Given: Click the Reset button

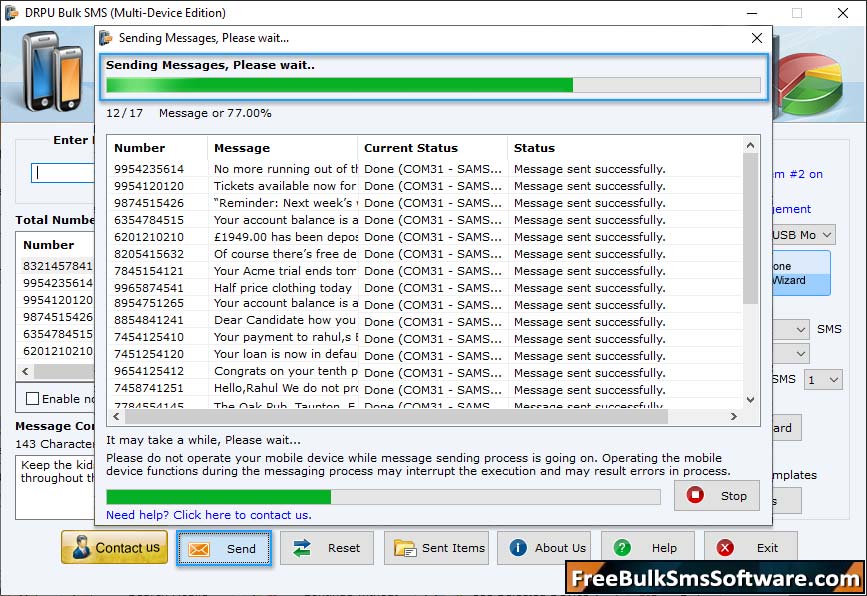Looking at the screenshot, I should click(327, 548).
